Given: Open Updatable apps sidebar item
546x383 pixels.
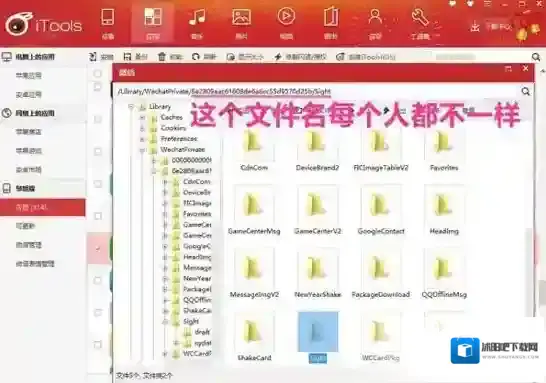Looking at the screenshot, I should coord(25,226).
